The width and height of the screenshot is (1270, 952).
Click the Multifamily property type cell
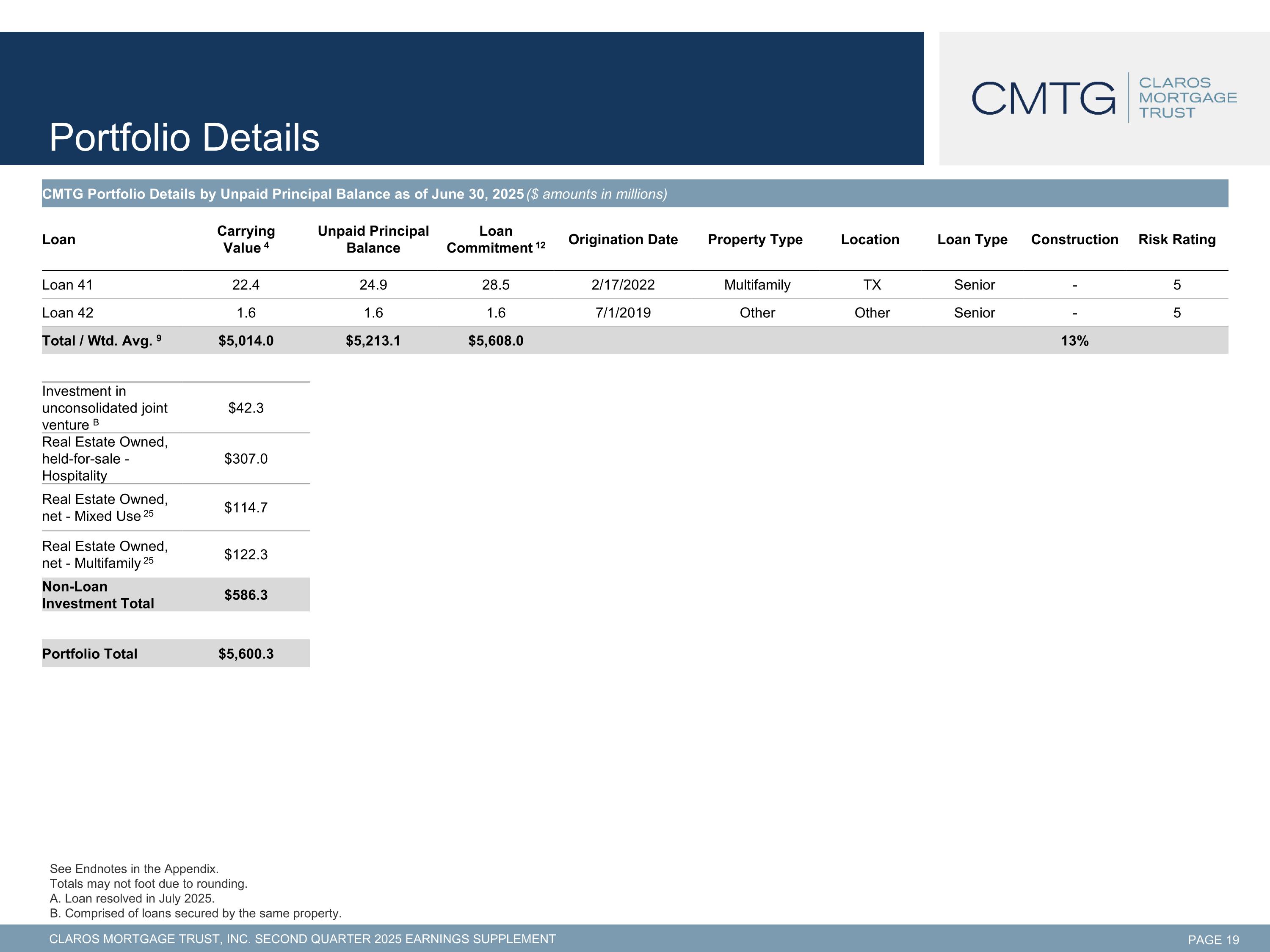coord(757,285)
